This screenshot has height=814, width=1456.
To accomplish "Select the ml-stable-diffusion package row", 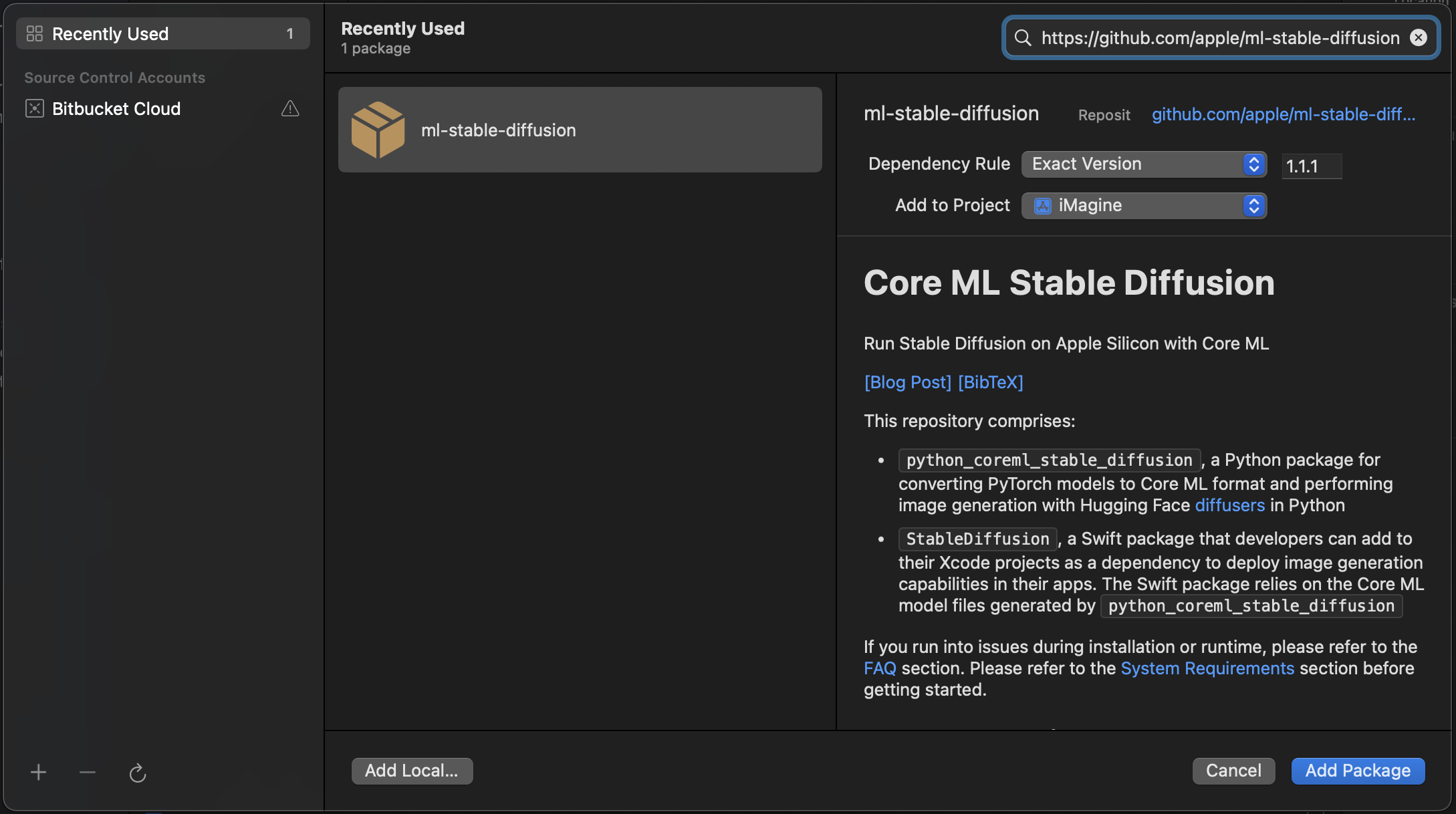I will click(580, 130).
